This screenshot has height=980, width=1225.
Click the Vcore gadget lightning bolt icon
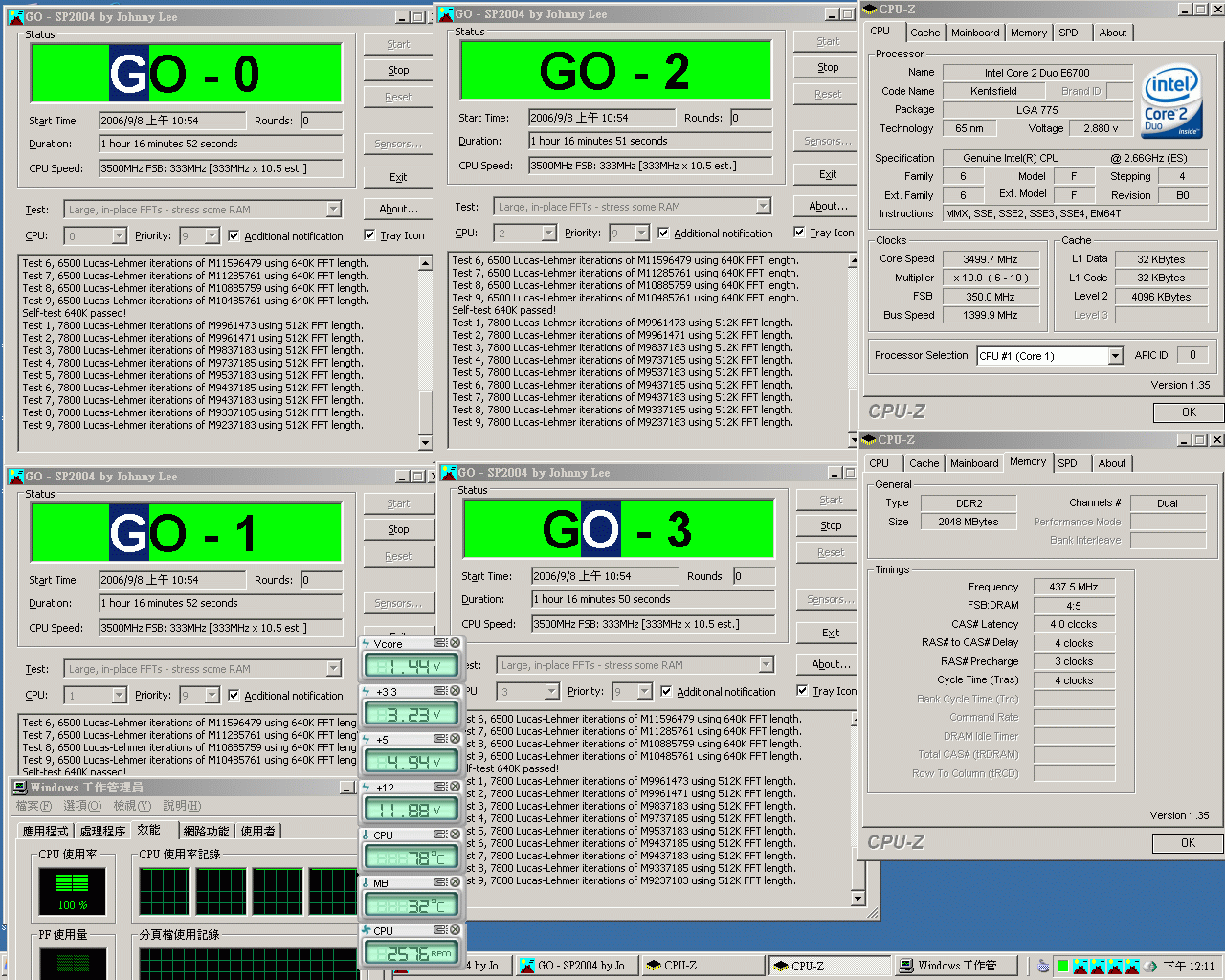[366, 643]
